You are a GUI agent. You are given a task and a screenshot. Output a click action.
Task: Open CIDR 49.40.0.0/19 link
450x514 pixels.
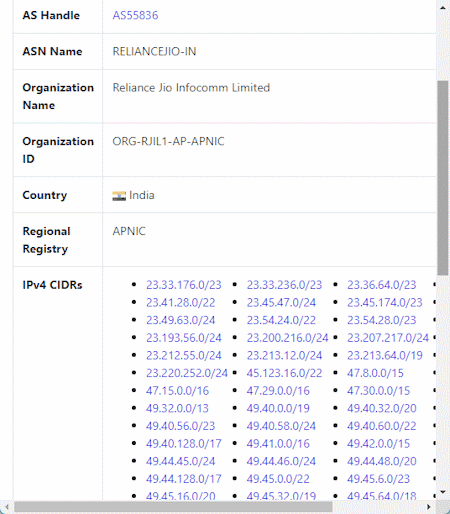pos(278,409)
